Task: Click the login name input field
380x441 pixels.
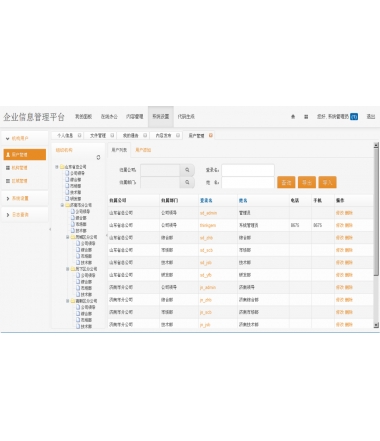Action: pos(248,170)
